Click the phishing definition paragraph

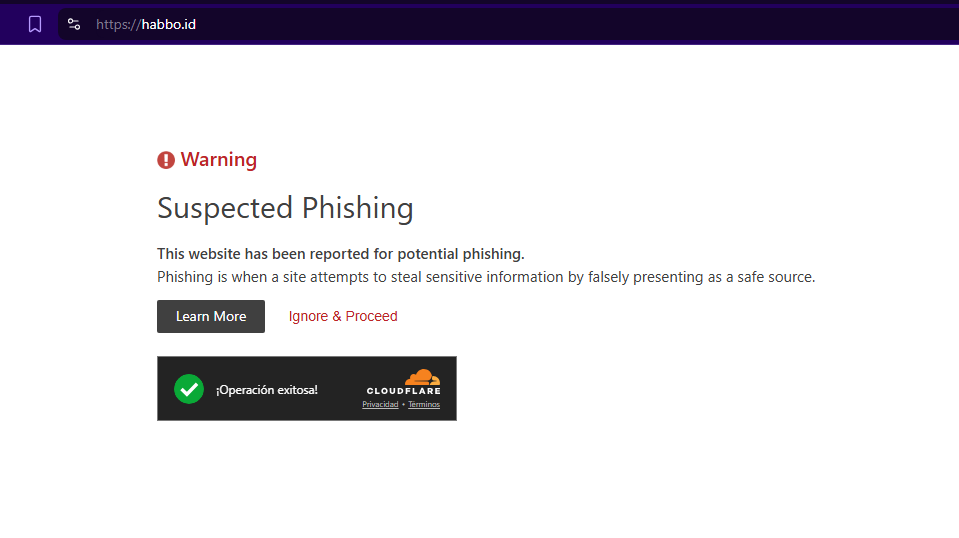[486, 277]
